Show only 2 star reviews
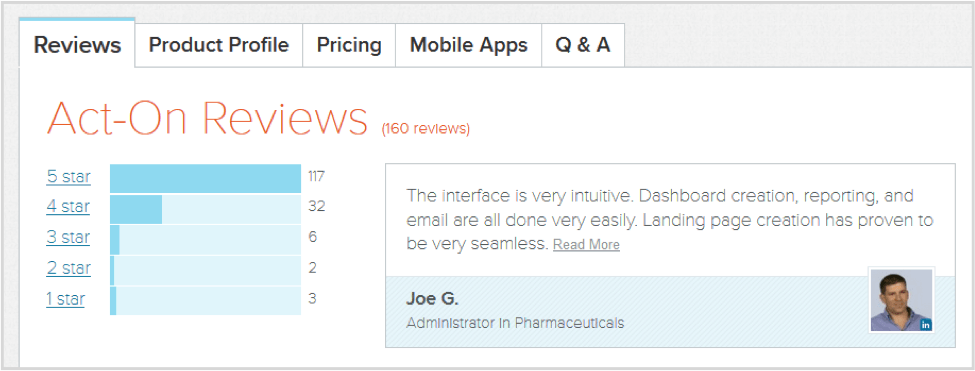Image resolution: width=975 pixels, height=371 pixels. tap(68, 268)
